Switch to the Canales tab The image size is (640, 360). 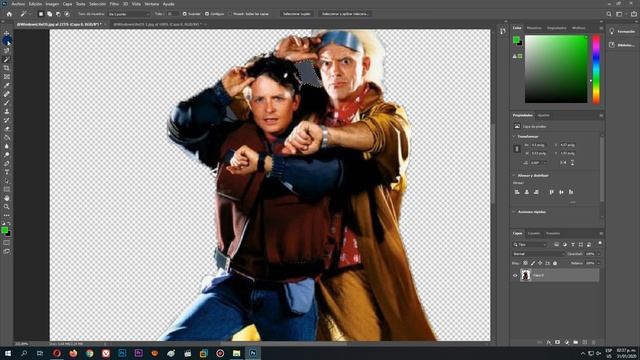pyautogui.click(x=534, y=233)
